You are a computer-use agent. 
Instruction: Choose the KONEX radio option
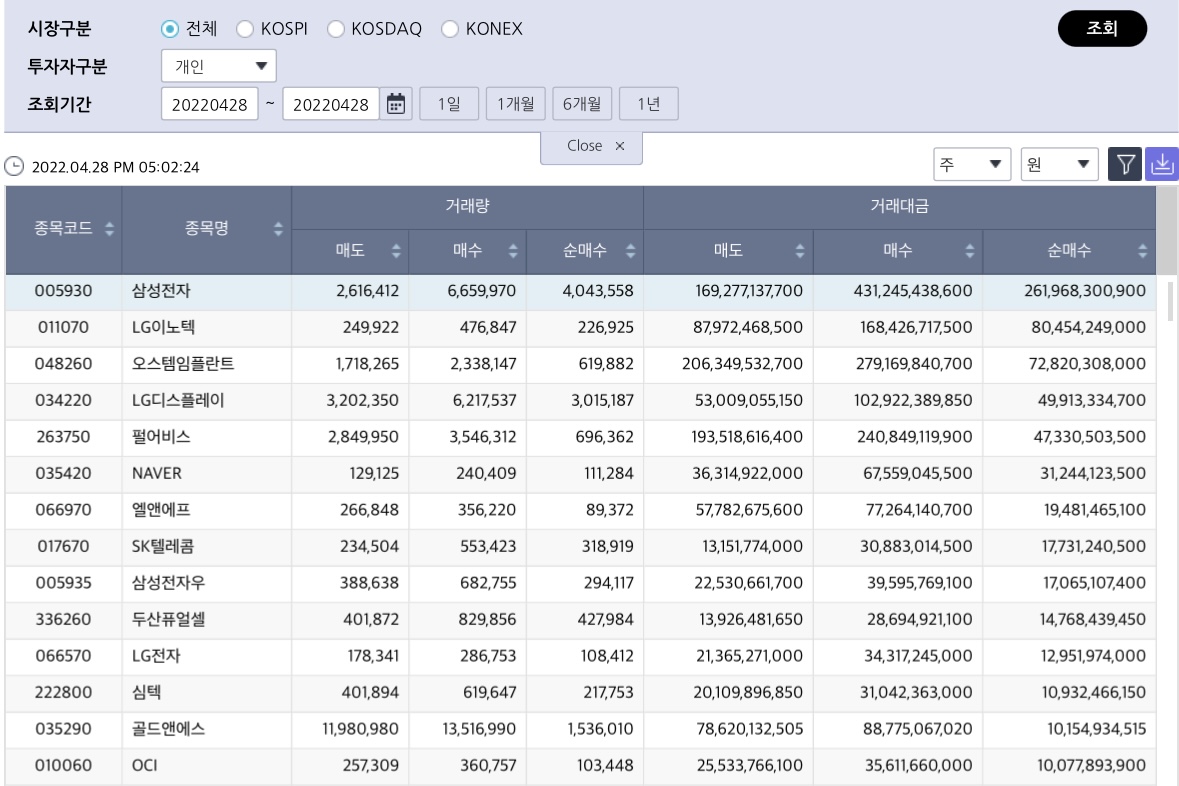tap(449, 29)
